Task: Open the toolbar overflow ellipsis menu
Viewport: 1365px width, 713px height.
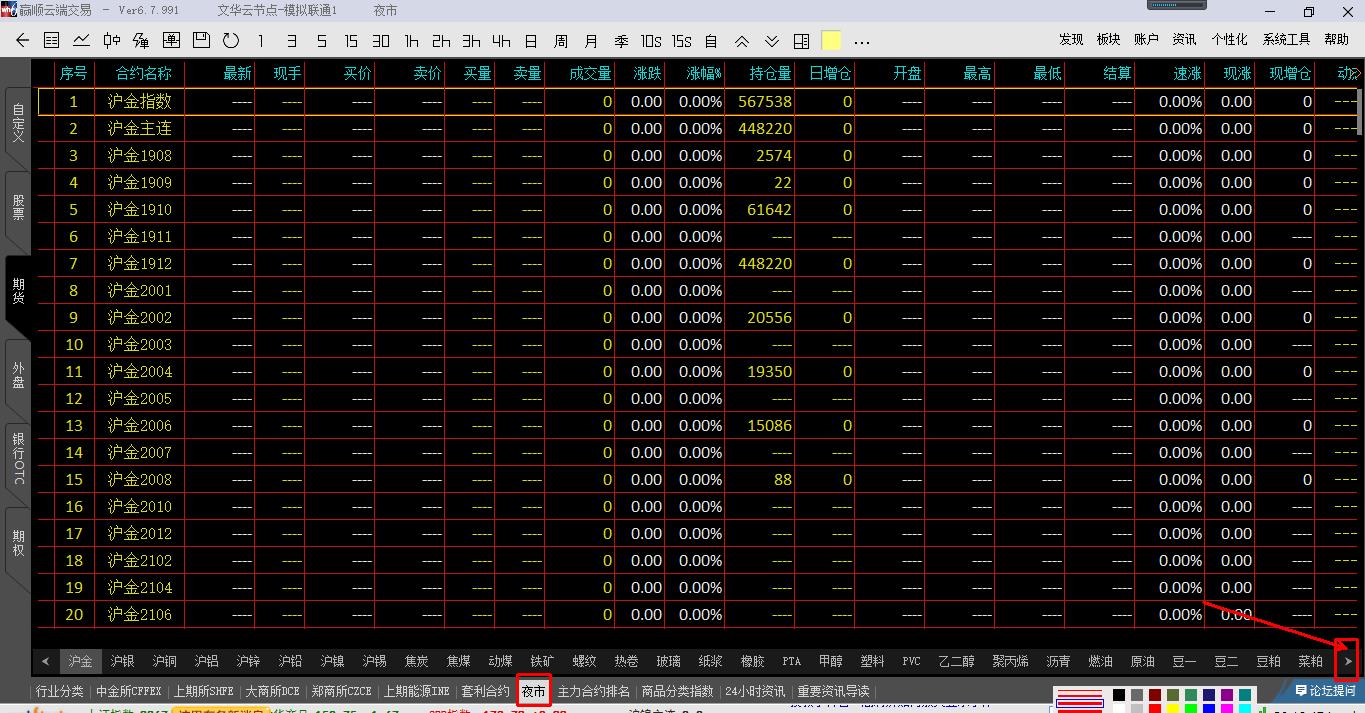Action: 862,41
